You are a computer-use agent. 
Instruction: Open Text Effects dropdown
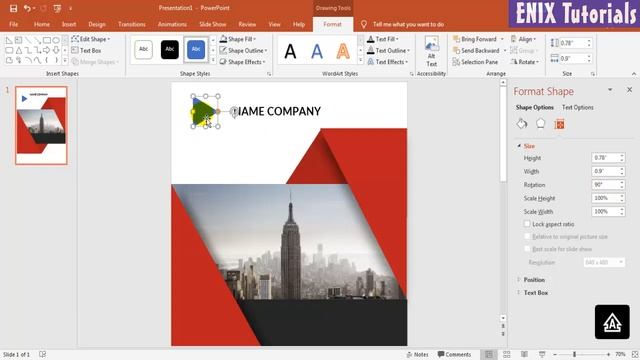[x=387, y=62]
